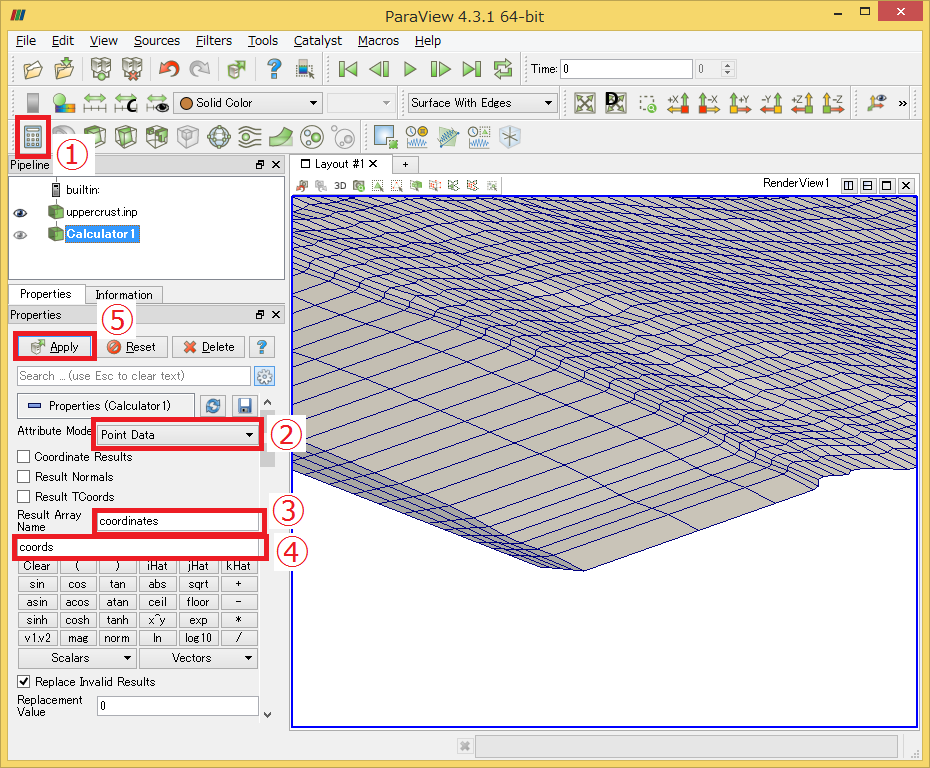Image resolution: width=930 pixels, height=768 pixels.
Task: Uncheck Replace Invalid Results checkbox
Action: pyautogui.click(x=24, y=681)
